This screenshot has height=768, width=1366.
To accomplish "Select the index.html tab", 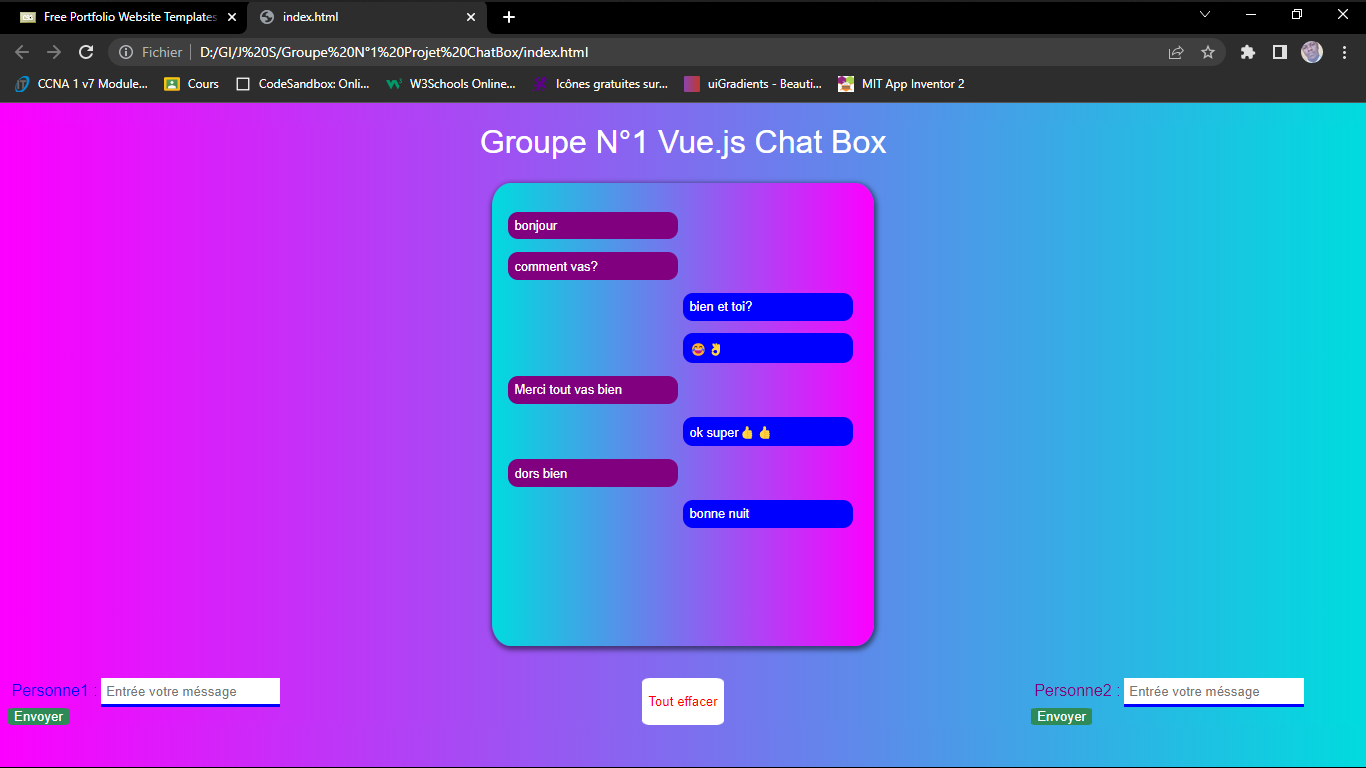I will (367, 17).
